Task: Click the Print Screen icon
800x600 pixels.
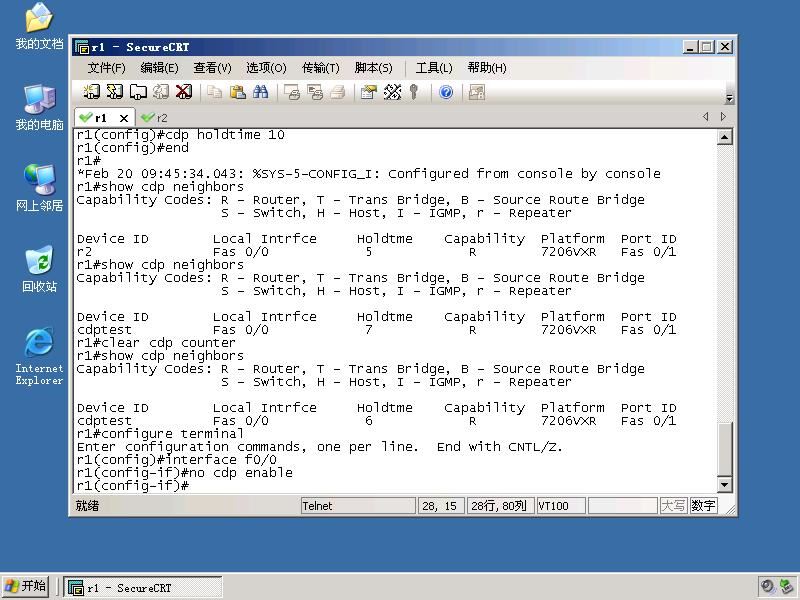Action: point(292,92)
